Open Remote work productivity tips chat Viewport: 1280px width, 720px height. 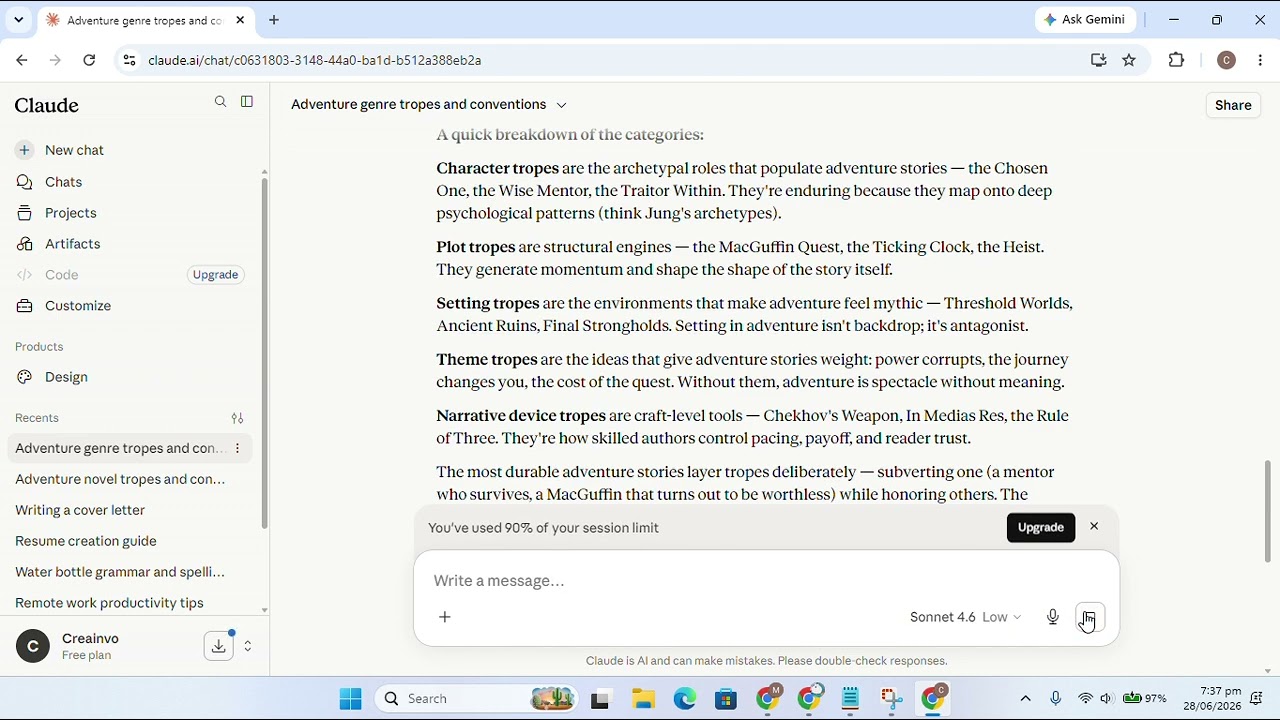point(109,603)
